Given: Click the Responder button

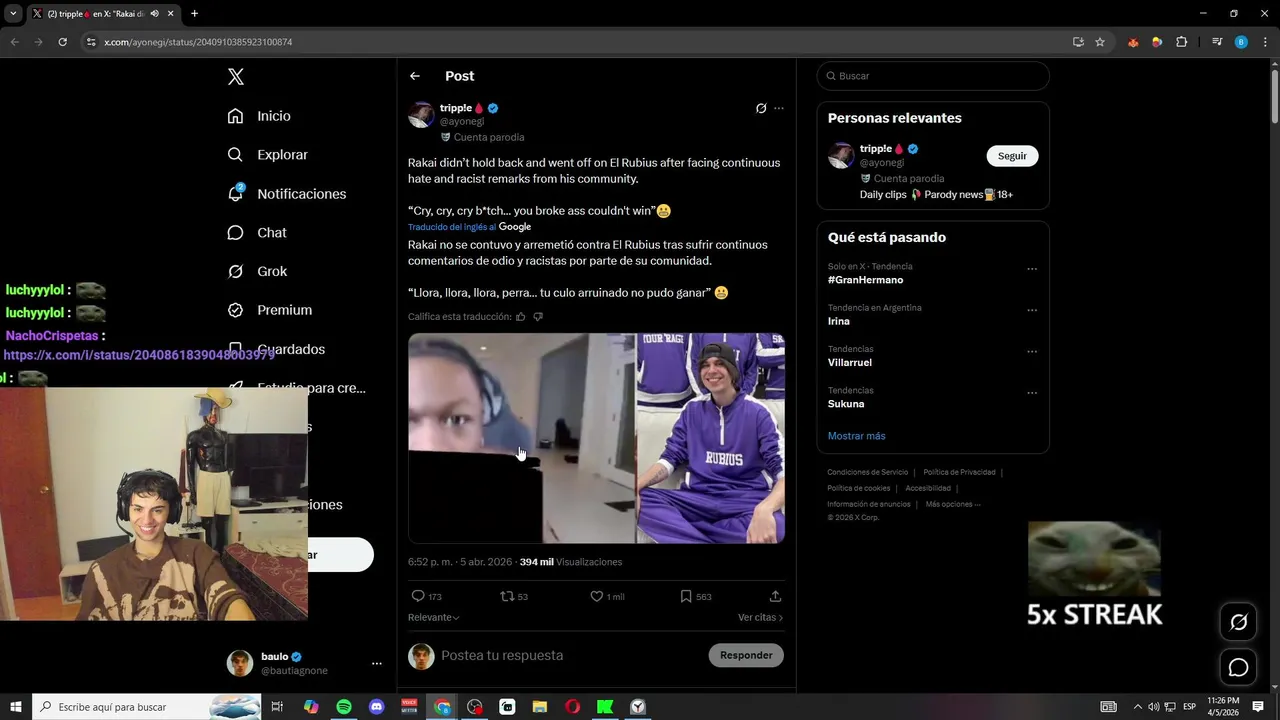Looking at the screenshot, I should pyautogui.click(x=746, y=656).
